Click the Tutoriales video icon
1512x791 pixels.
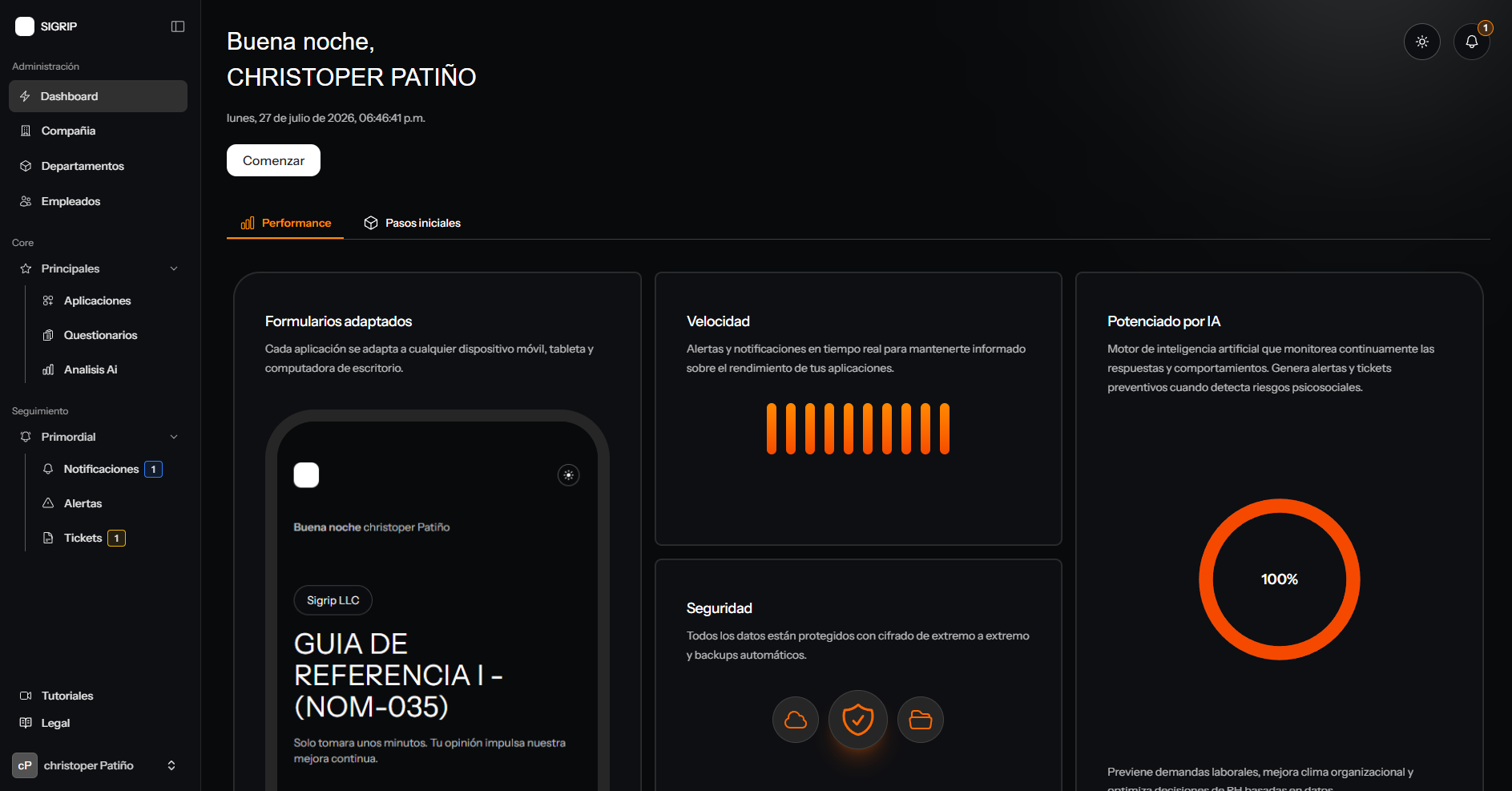(x=26, y=696)
